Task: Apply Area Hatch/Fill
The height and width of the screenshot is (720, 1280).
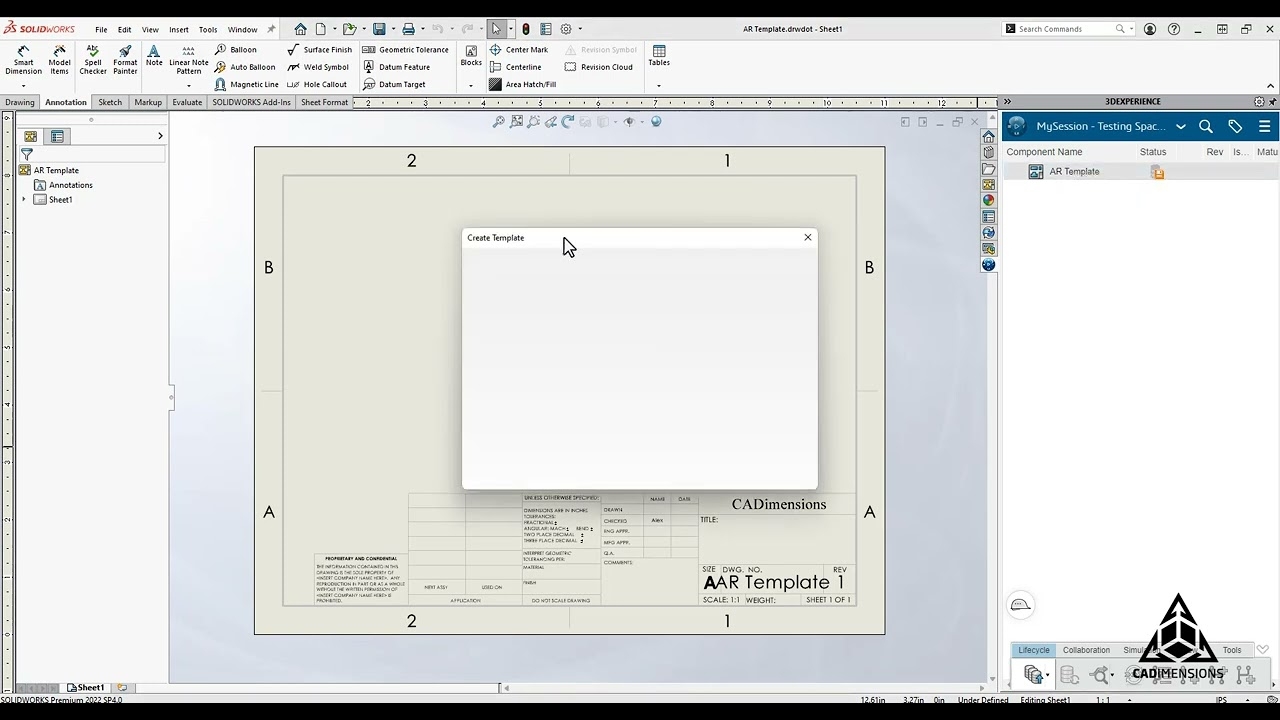Action: coord(522,84)
